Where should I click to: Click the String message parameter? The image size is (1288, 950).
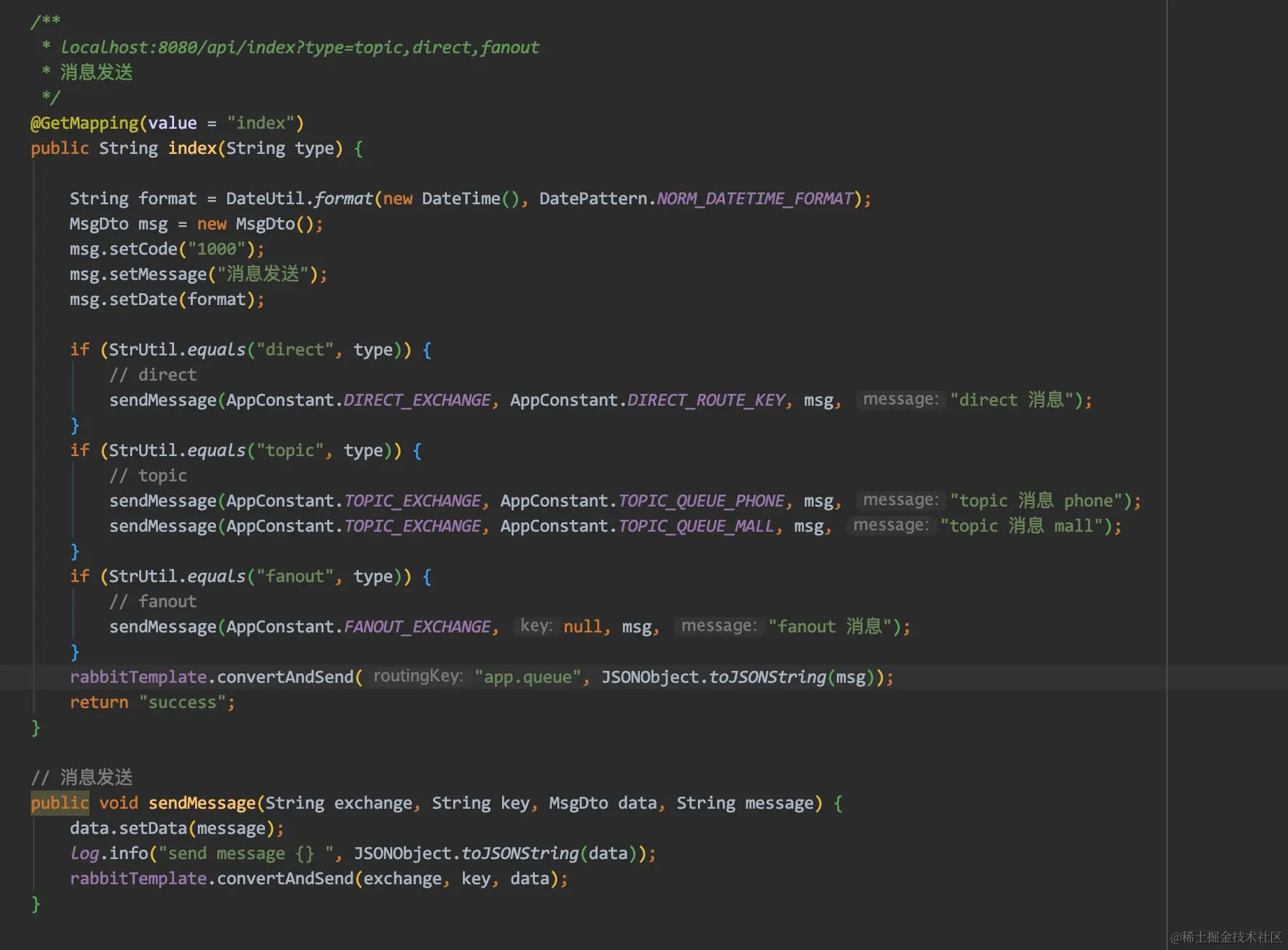tap(745, 803)
